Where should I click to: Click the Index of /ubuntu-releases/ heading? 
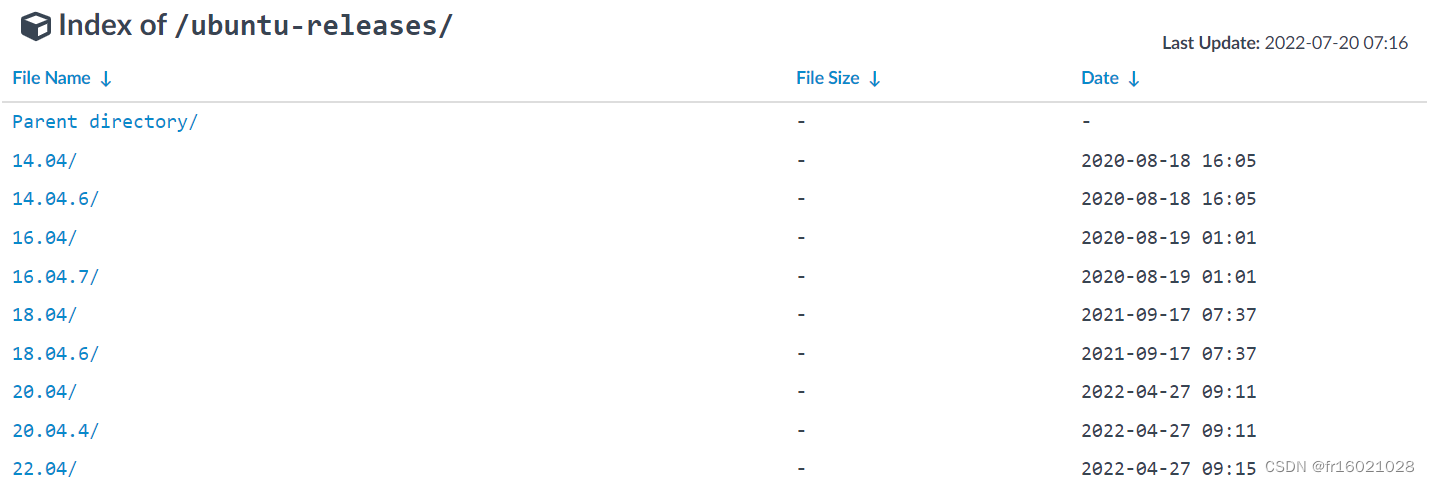point(256,25)
